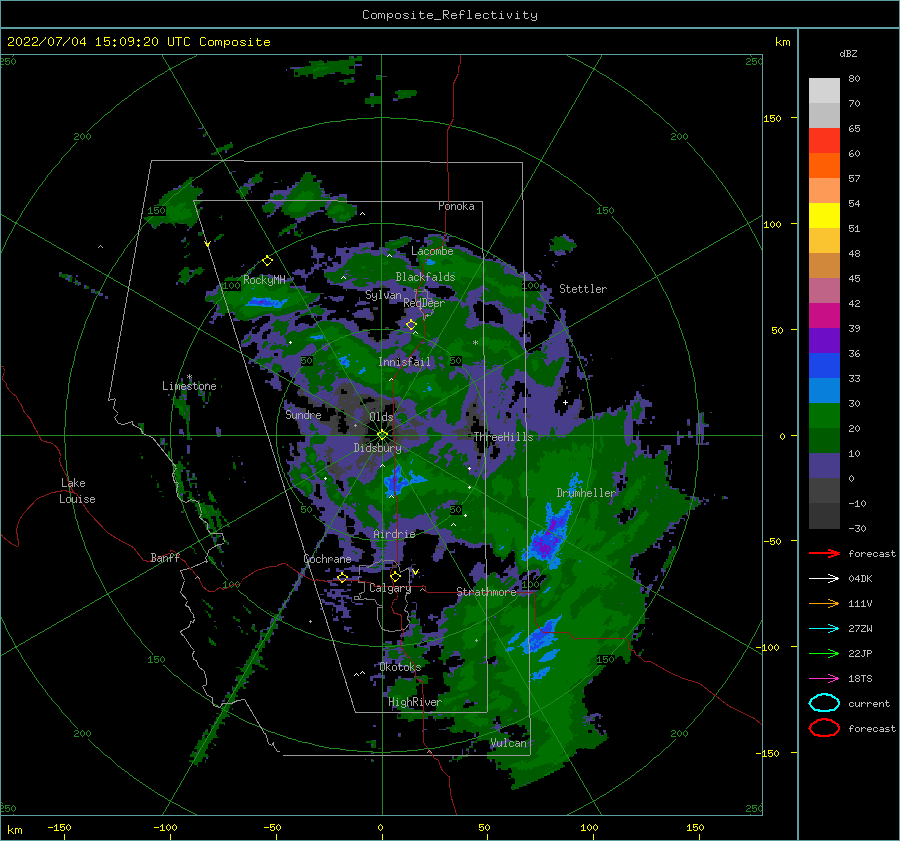
Task: Click the -30 value in dBZ scale
Action: pyautogui.click(x=857, y=528)
